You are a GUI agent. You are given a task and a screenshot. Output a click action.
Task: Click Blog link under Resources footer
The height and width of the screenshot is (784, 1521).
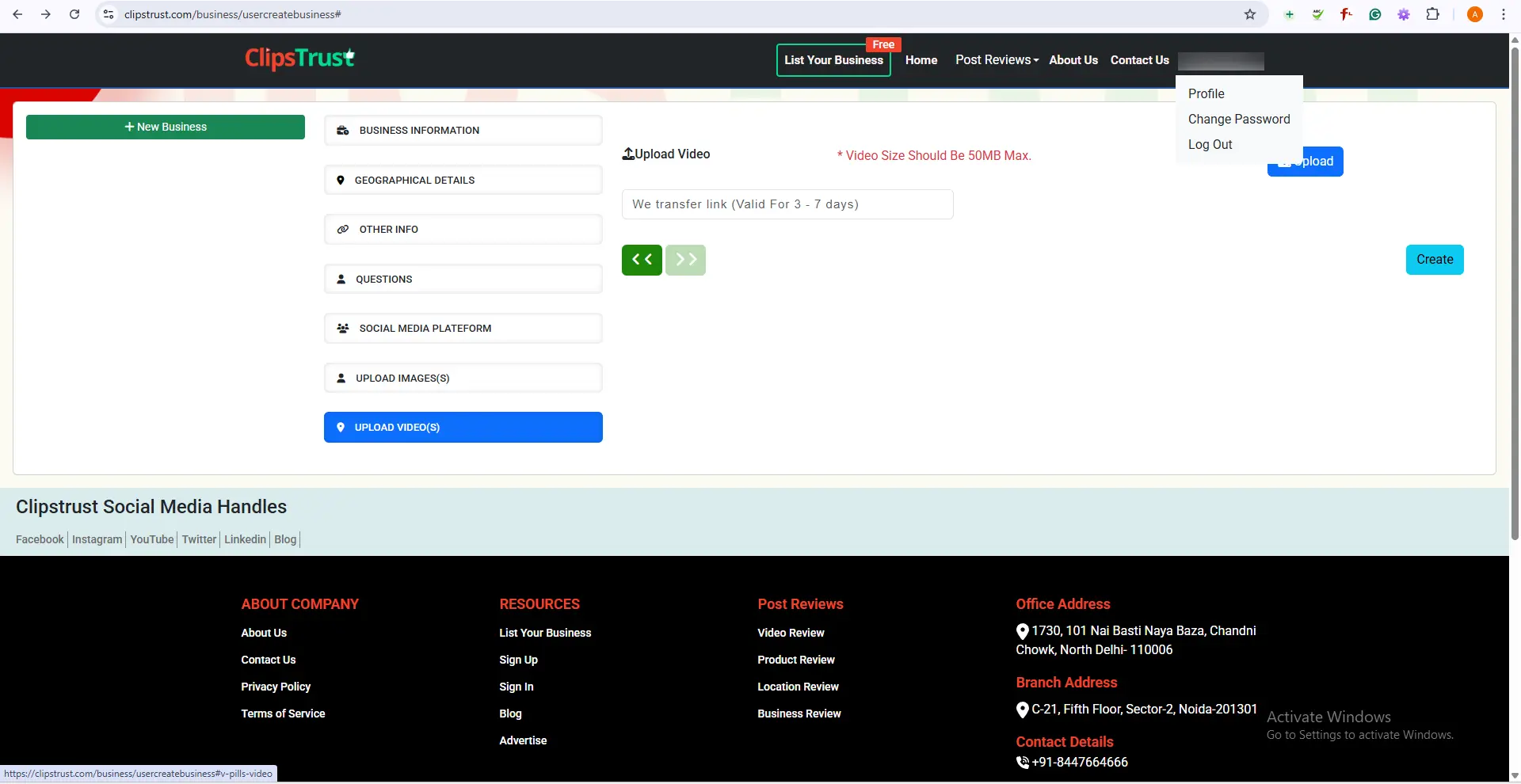coord(510,714)
